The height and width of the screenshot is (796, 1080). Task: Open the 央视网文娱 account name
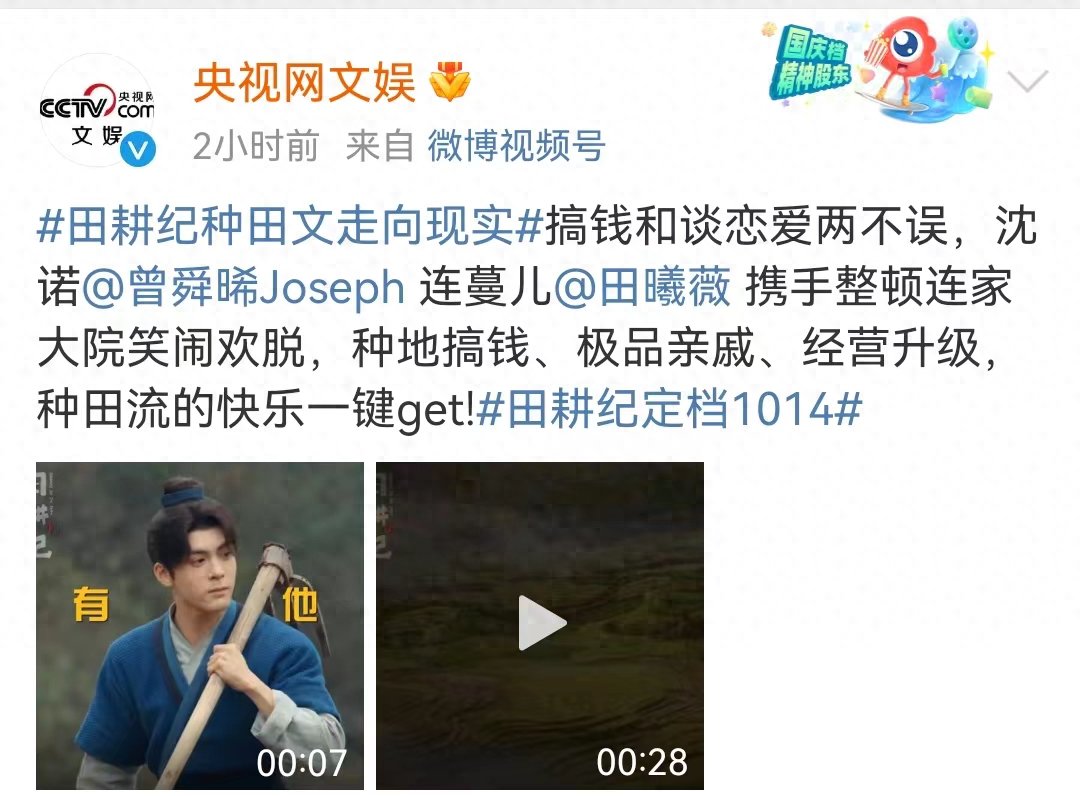(304, 83)
